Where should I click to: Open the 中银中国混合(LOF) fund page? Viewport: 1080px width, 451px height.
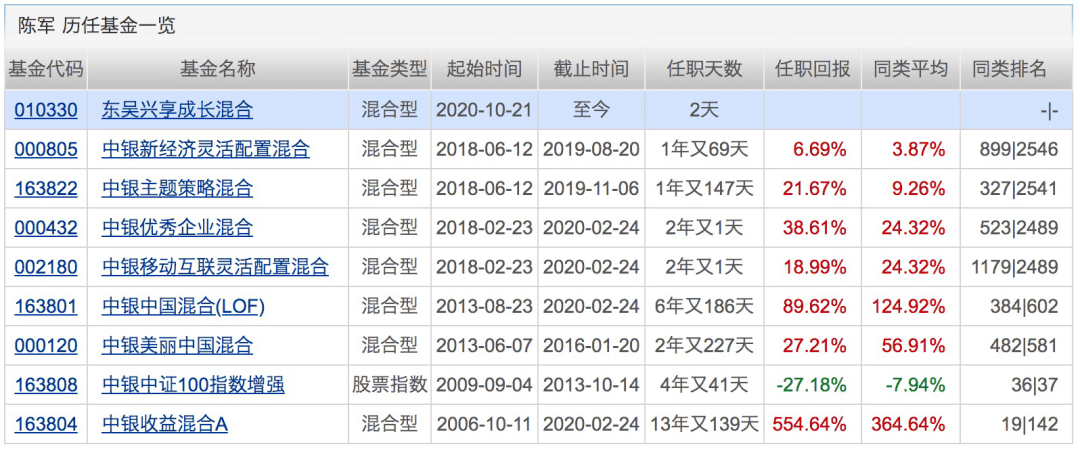pos(183,306)
